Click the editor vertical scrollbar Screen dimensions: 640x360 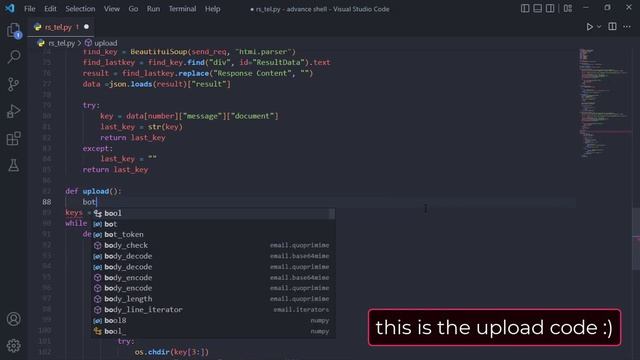(636, 239)
